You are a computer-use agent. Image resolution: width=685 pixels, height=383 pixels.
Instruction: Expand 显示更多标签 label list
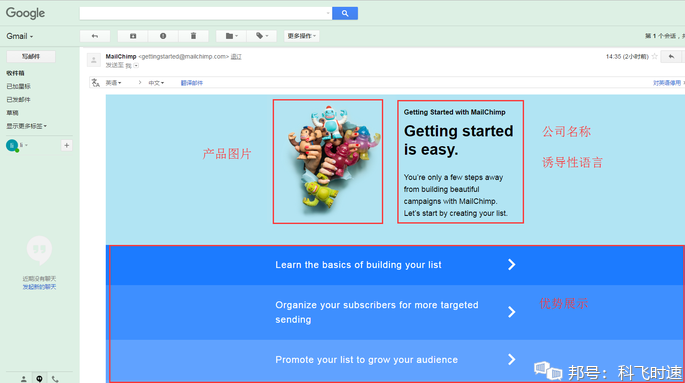26,126
